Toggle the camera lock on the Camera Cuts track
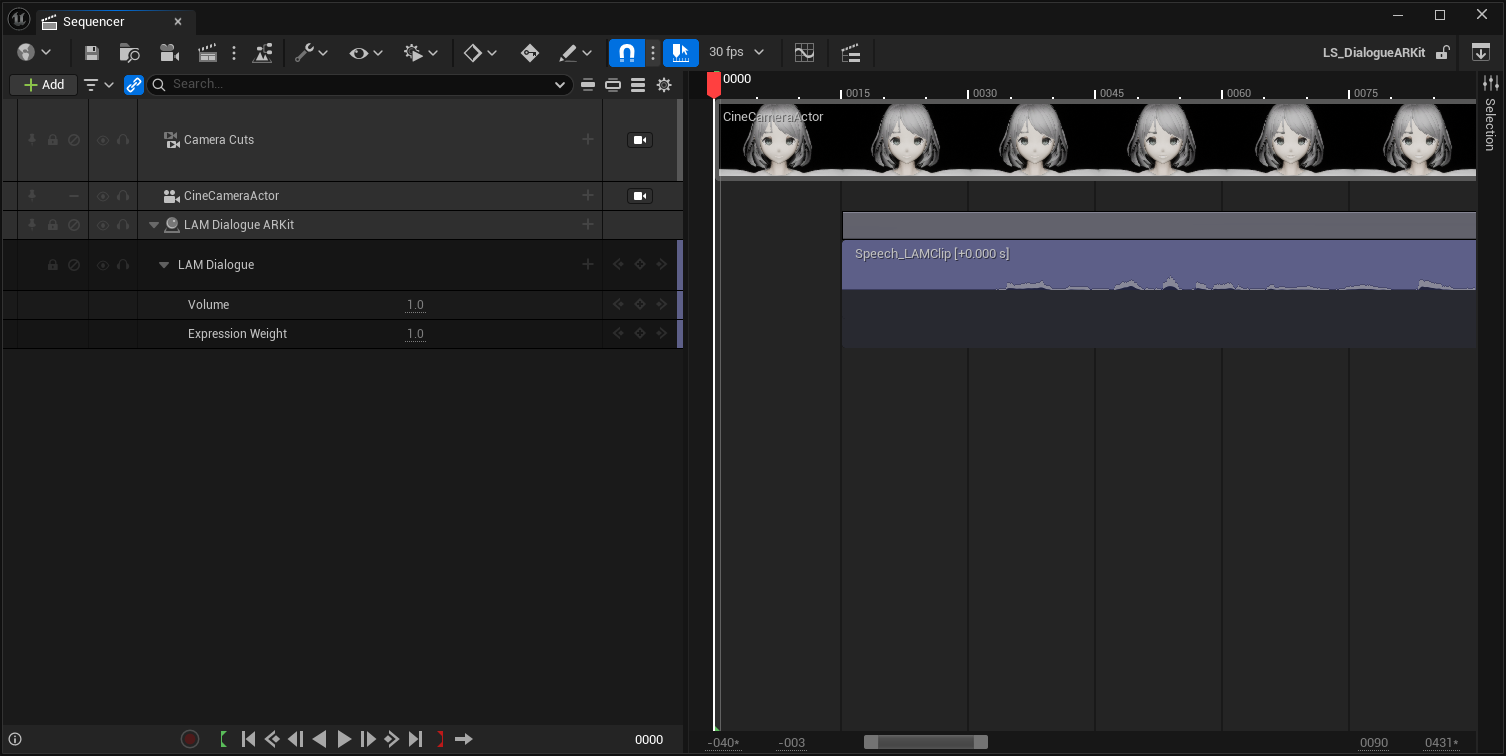The image size is (1506, 756). click(640, 140)
